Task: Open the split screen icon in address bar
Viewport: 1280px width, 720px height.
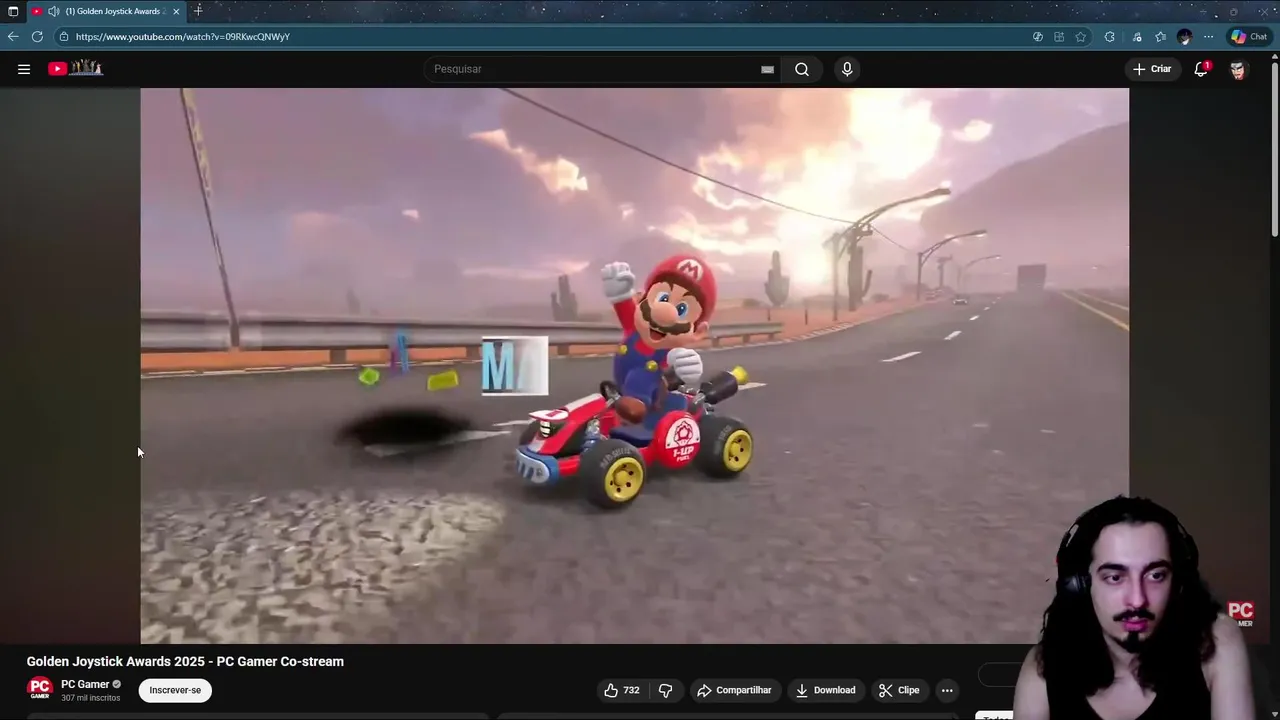Action: [1059, 37]
